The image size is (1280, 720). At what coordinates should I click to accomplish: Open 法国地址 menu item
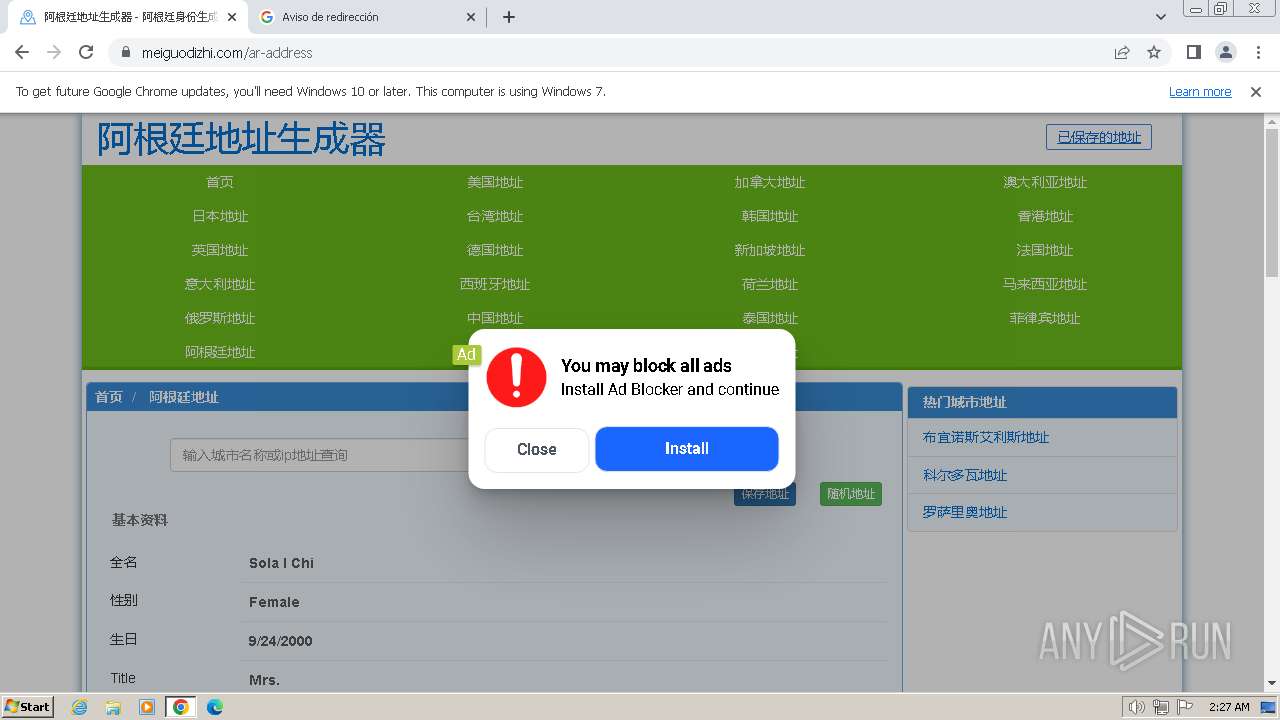[x=1045, y=250]
